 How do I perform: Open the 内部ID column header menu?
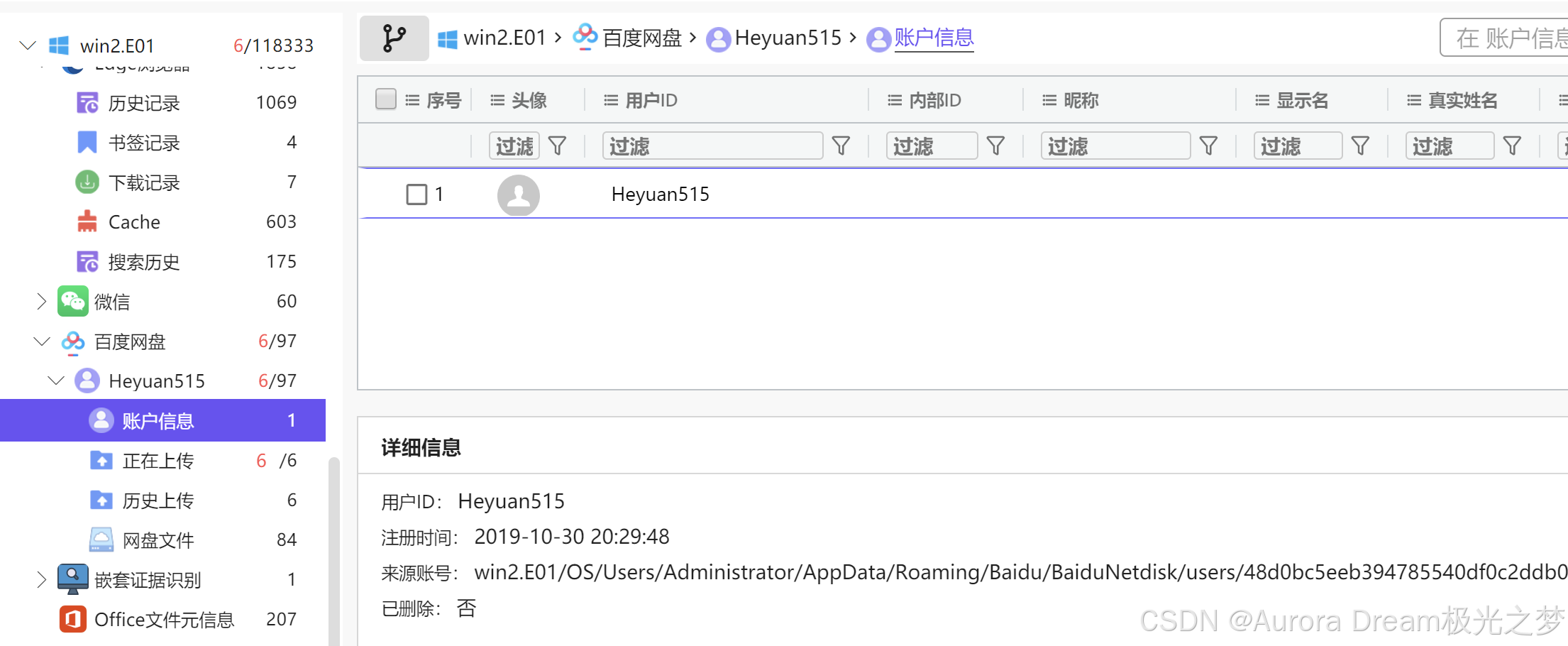pos(895,100)
